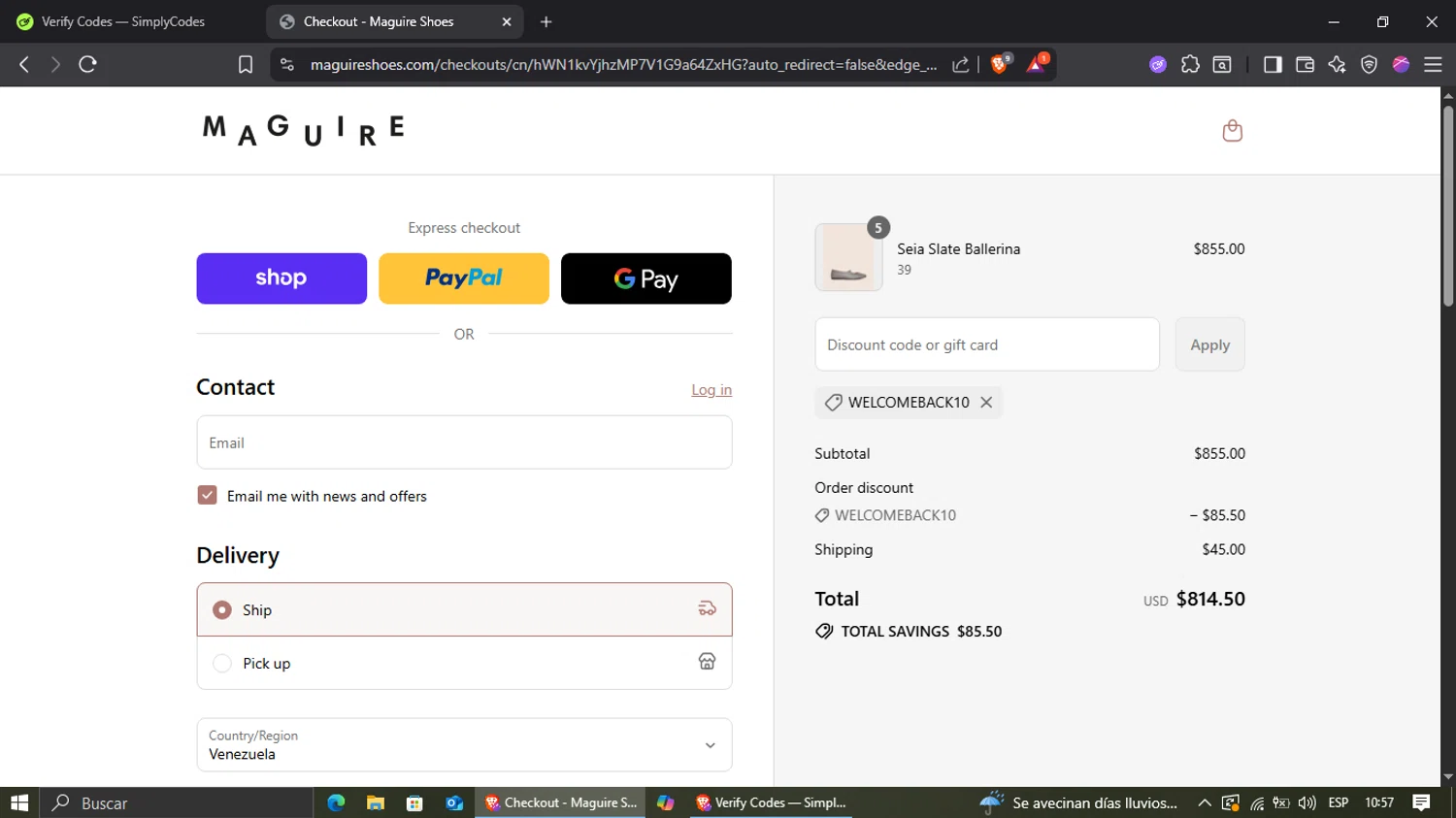Apply the discount code
The width and height of the screenshot is (1456, 818).
coord(1209,344)
